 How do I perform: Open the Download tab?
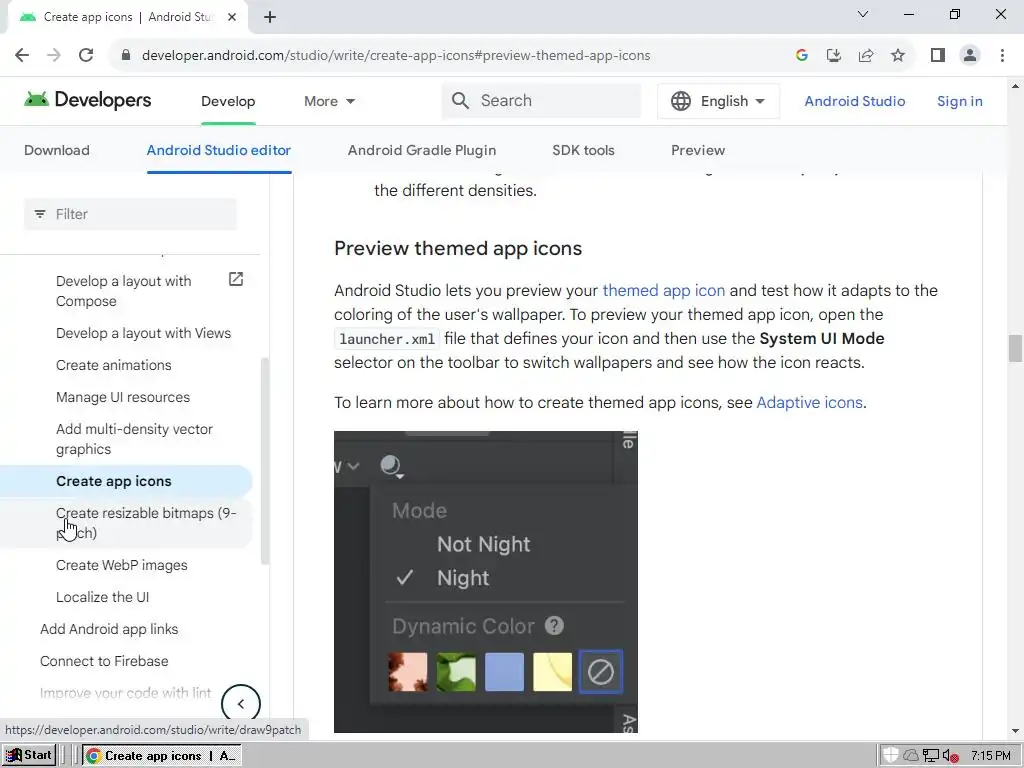coord(57,150)
